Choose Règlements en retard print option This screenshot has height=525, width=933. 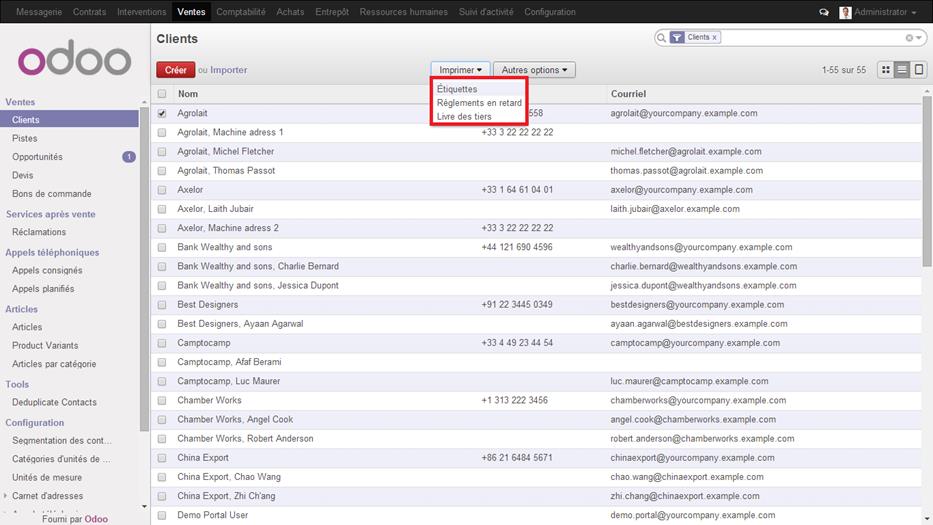point(479,102)
